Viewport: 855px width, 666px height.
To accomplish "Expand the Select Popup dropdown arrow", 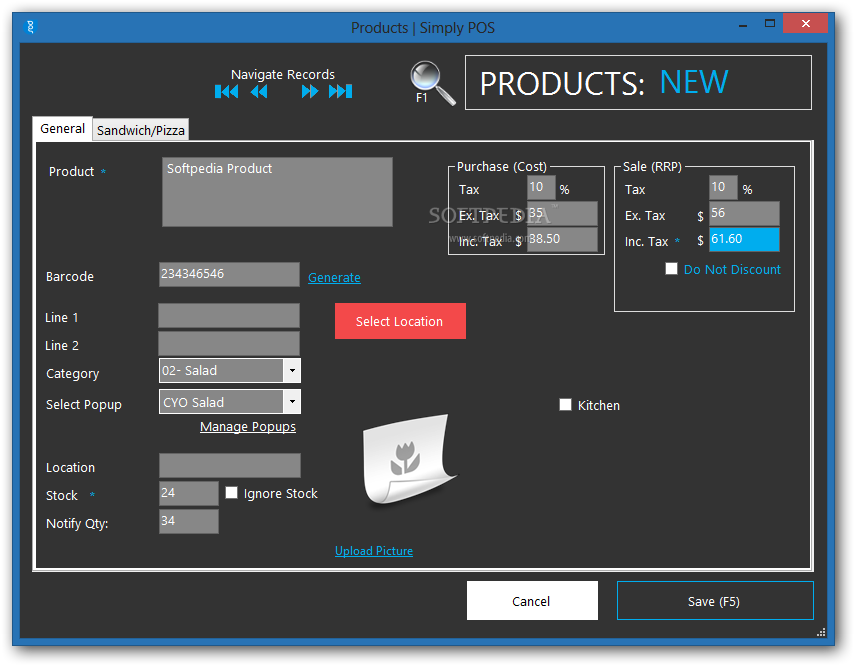I will 292,402.
